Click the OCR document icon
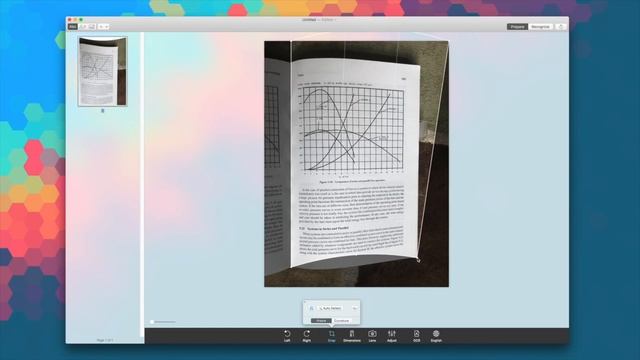The image size is (640, 360). point(416,336)
